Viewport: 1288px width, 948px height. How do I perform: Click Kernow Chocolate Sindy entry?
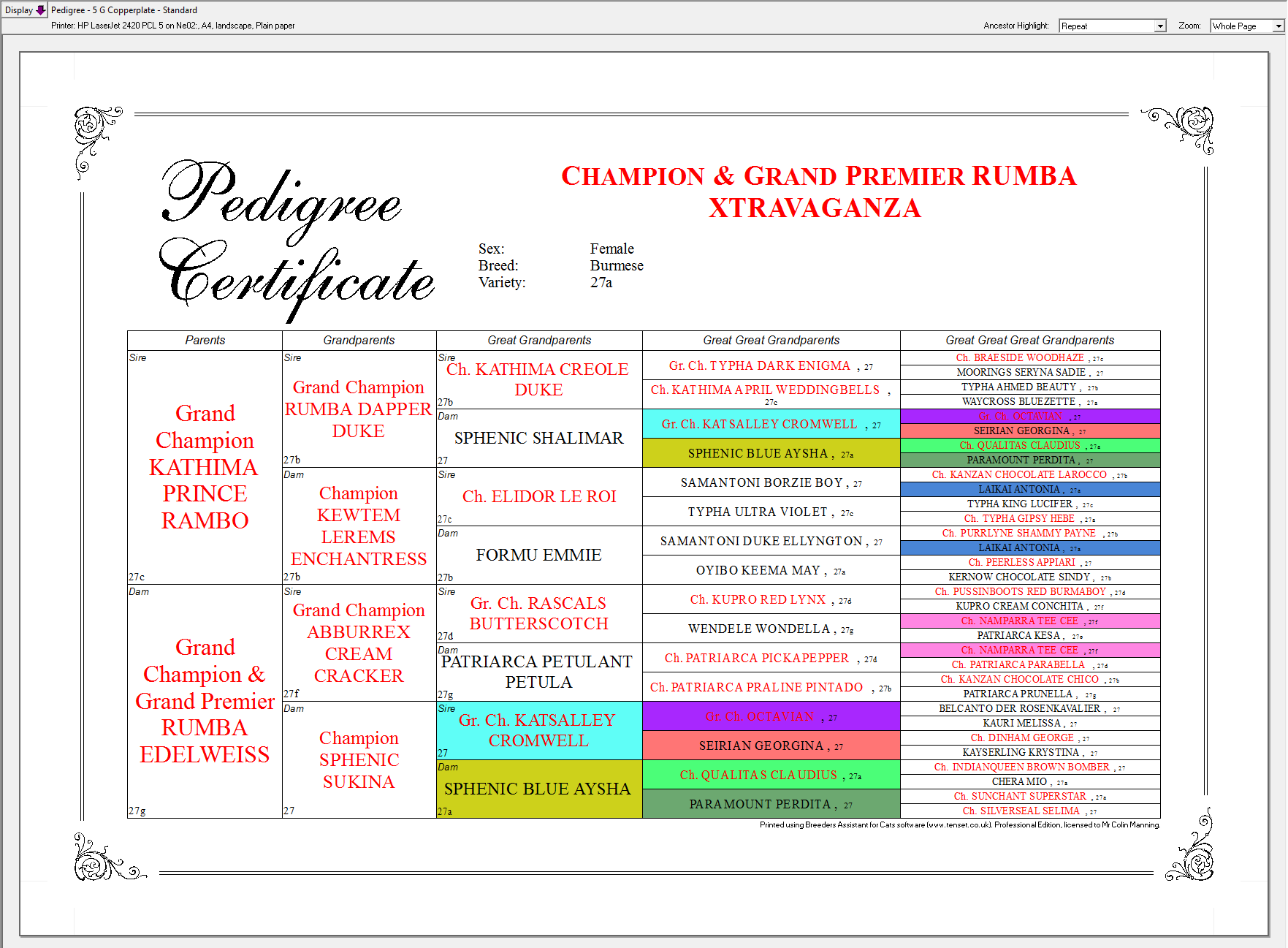(1030, 577)
